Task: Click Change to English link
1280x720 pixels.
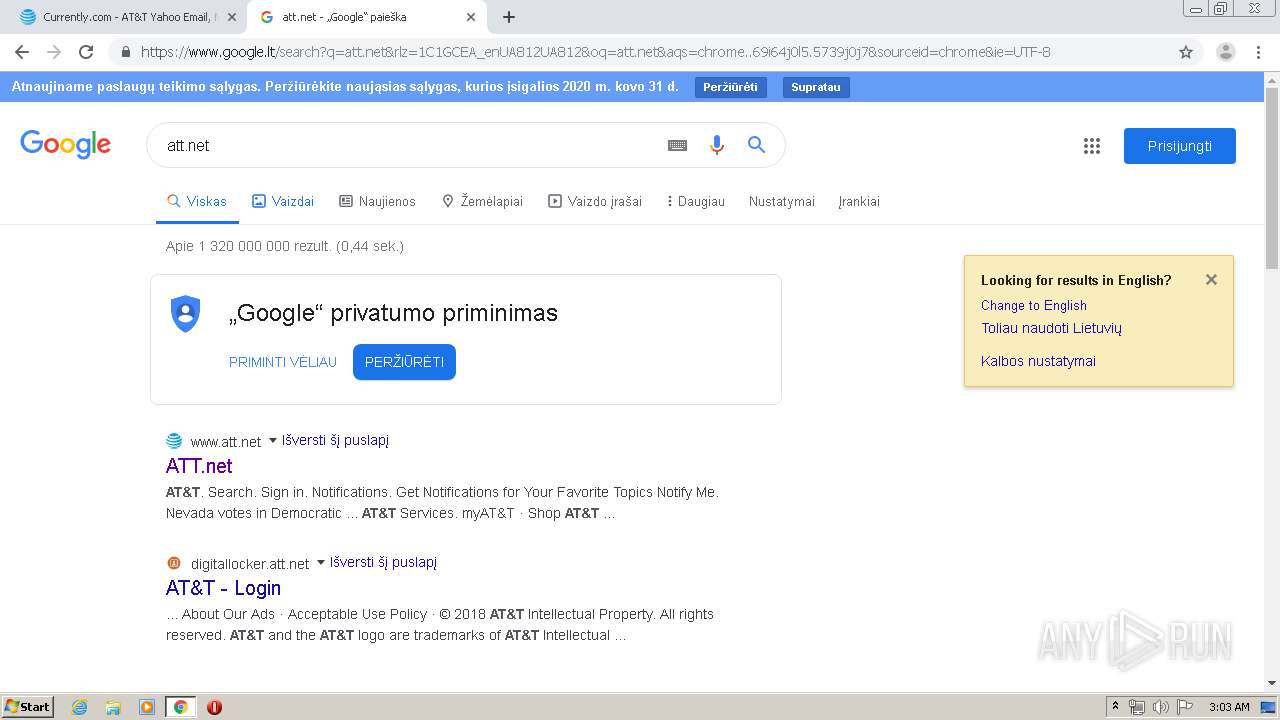Action: pos(1034,305)
